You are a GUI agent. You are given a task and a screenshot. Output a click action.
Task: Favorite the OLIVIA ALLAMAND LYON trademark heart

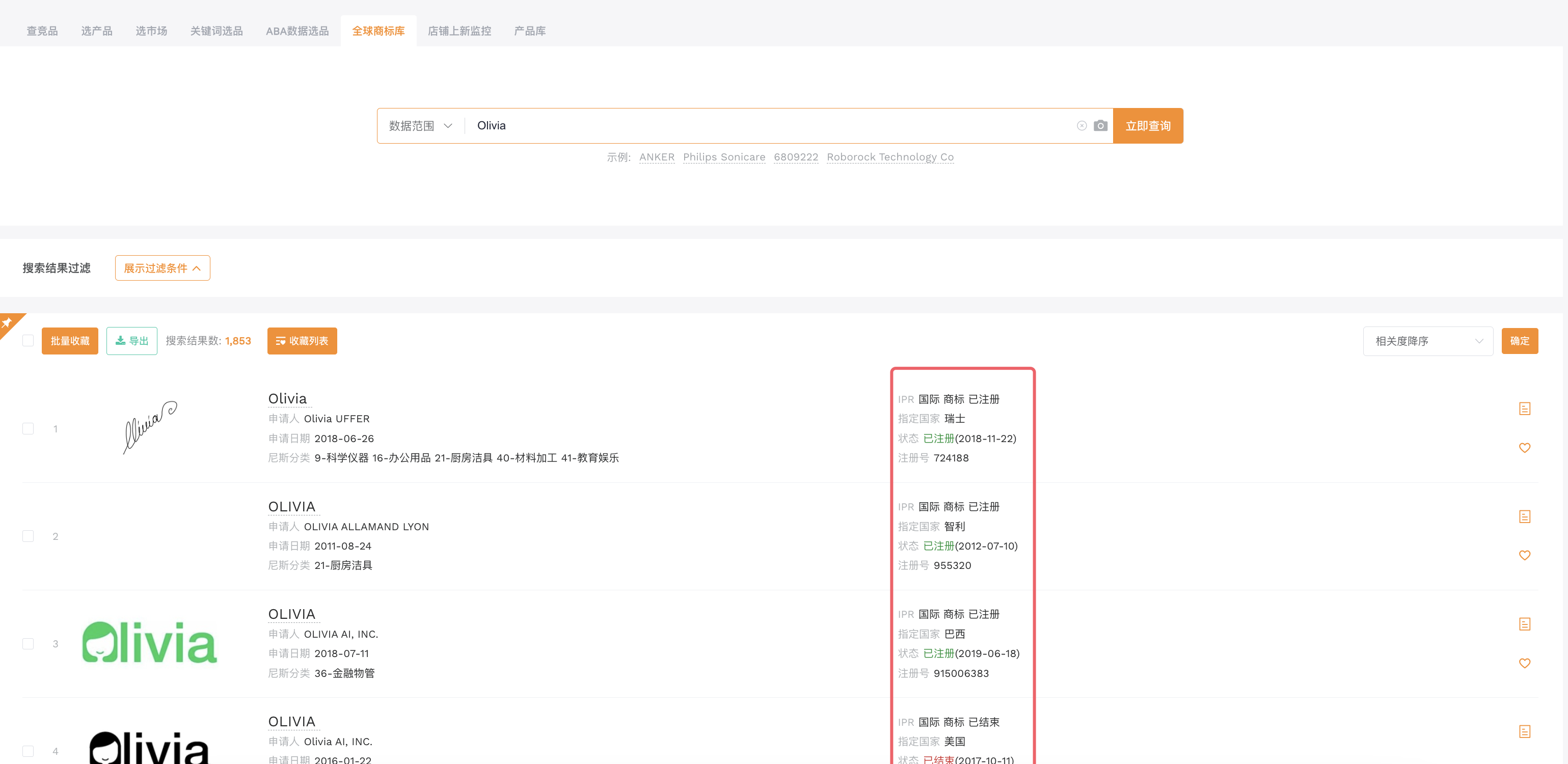[1524, 555]
